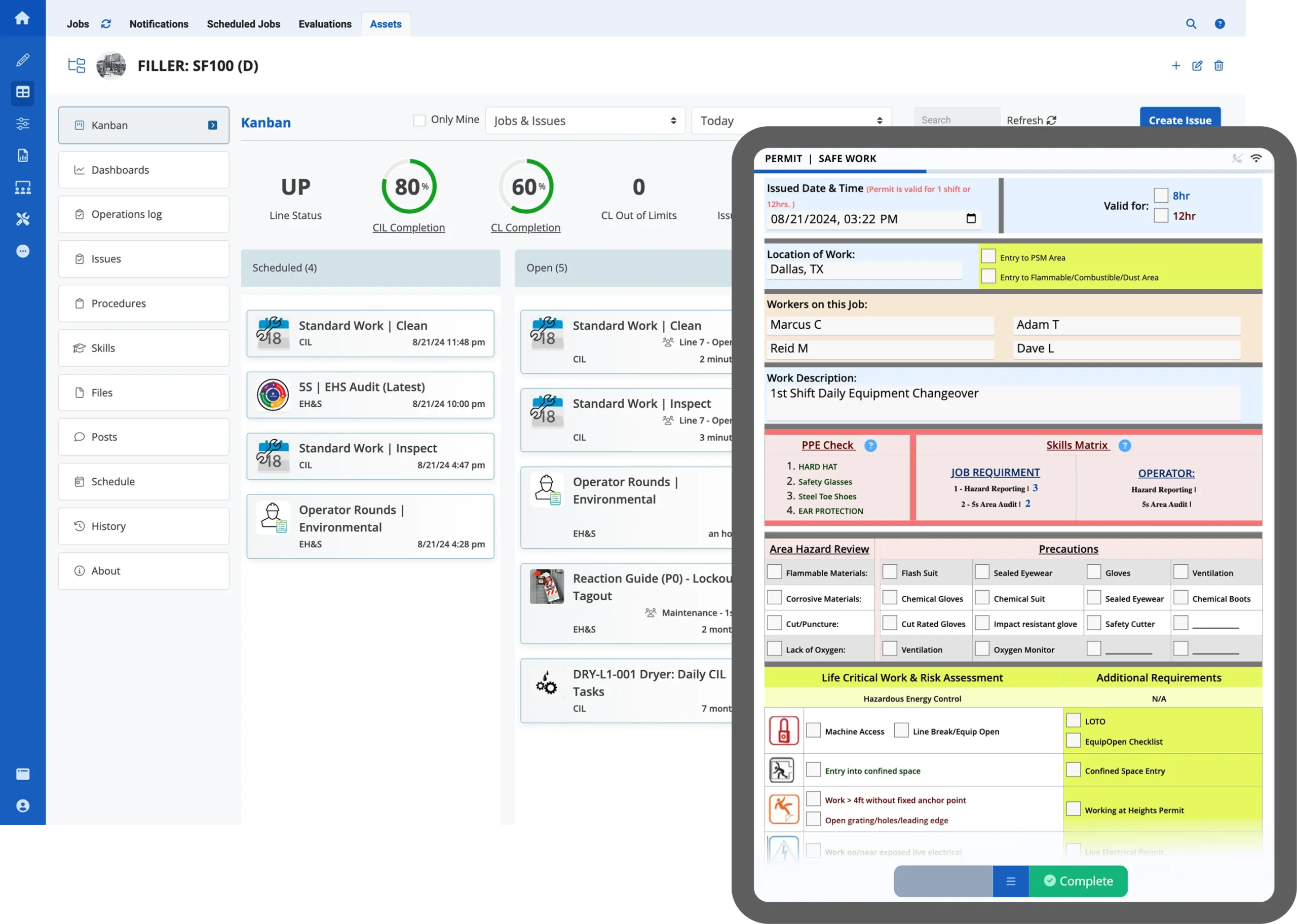Click the edit asset pencil icon
The image size is (1297, 924).
(x=1197, y=66)
